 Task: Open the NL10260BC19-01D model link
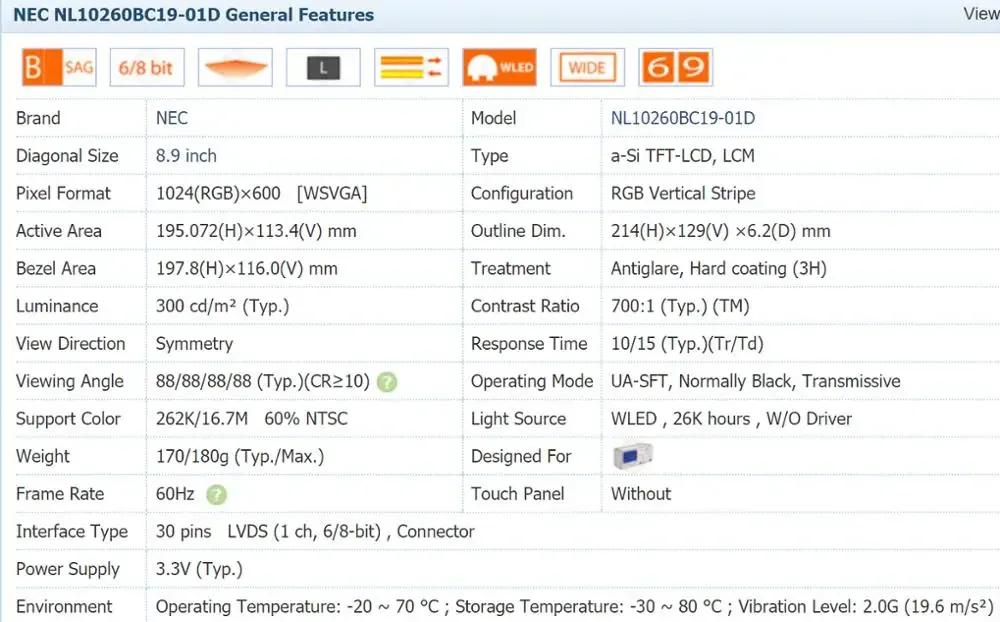click(x=682, y=118)
